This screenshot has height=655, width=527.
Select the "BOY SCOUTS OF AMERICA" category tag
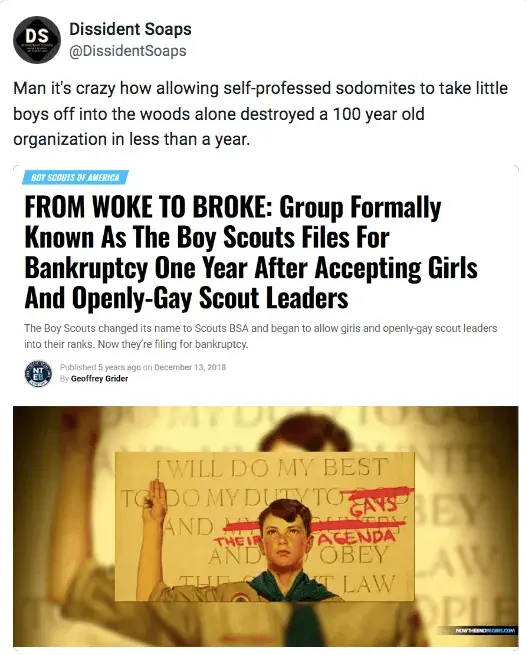(x=75, y=178)
